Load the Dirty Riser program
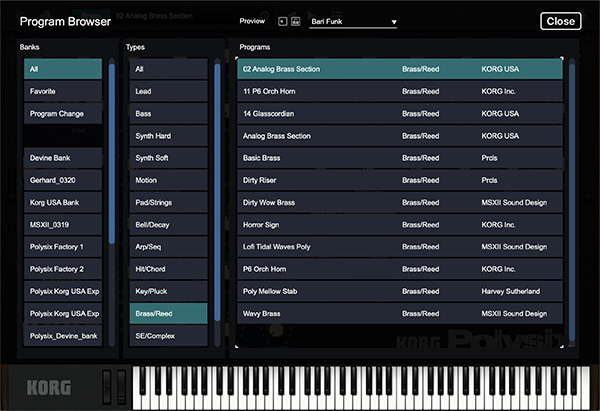 400,180
